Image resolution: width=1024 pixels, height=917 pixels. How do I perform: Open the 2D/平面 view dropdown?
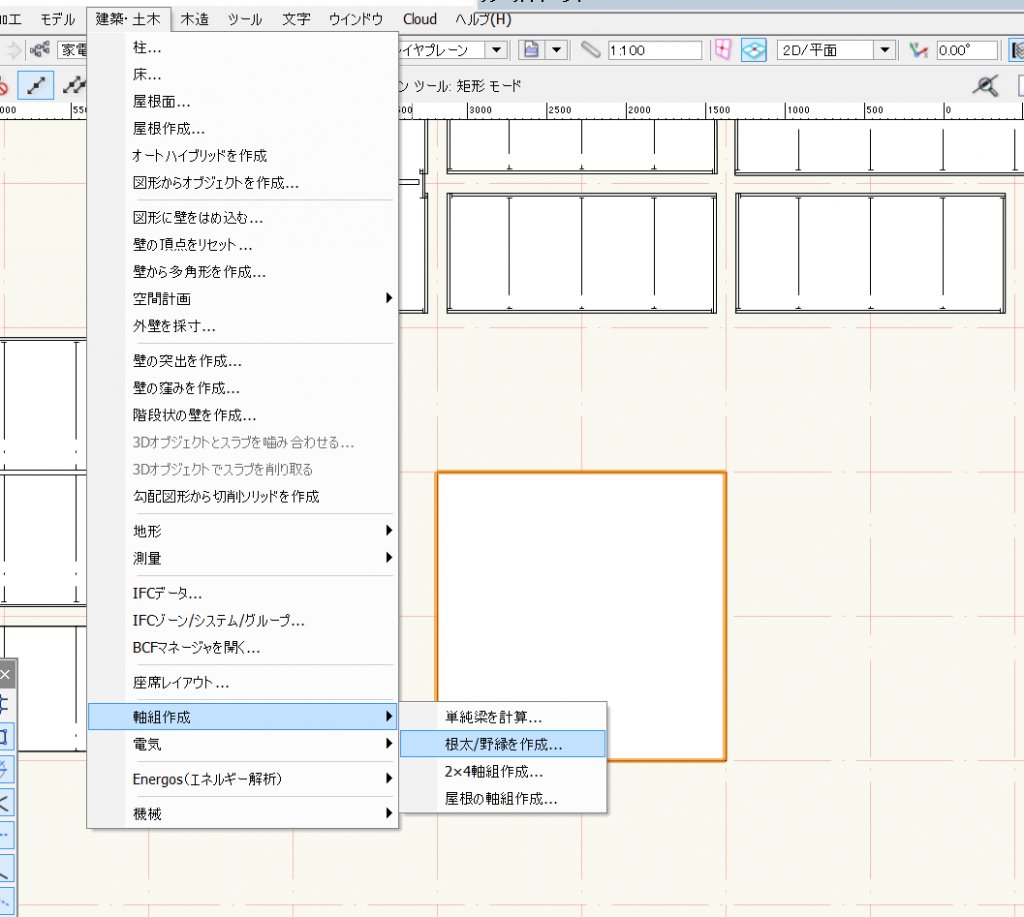[885, 50]
